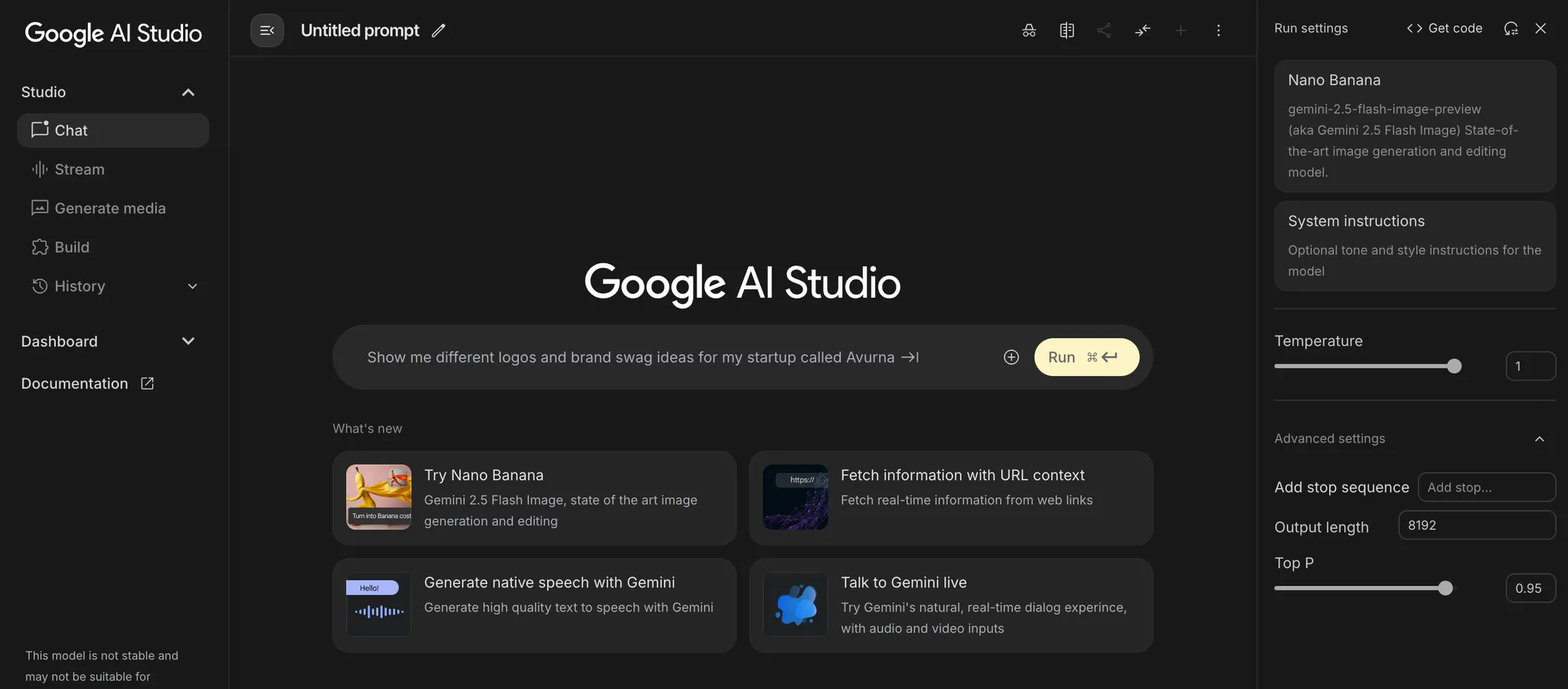
Task: Click the share prompt icon
Action: (x=1104, y=31)
